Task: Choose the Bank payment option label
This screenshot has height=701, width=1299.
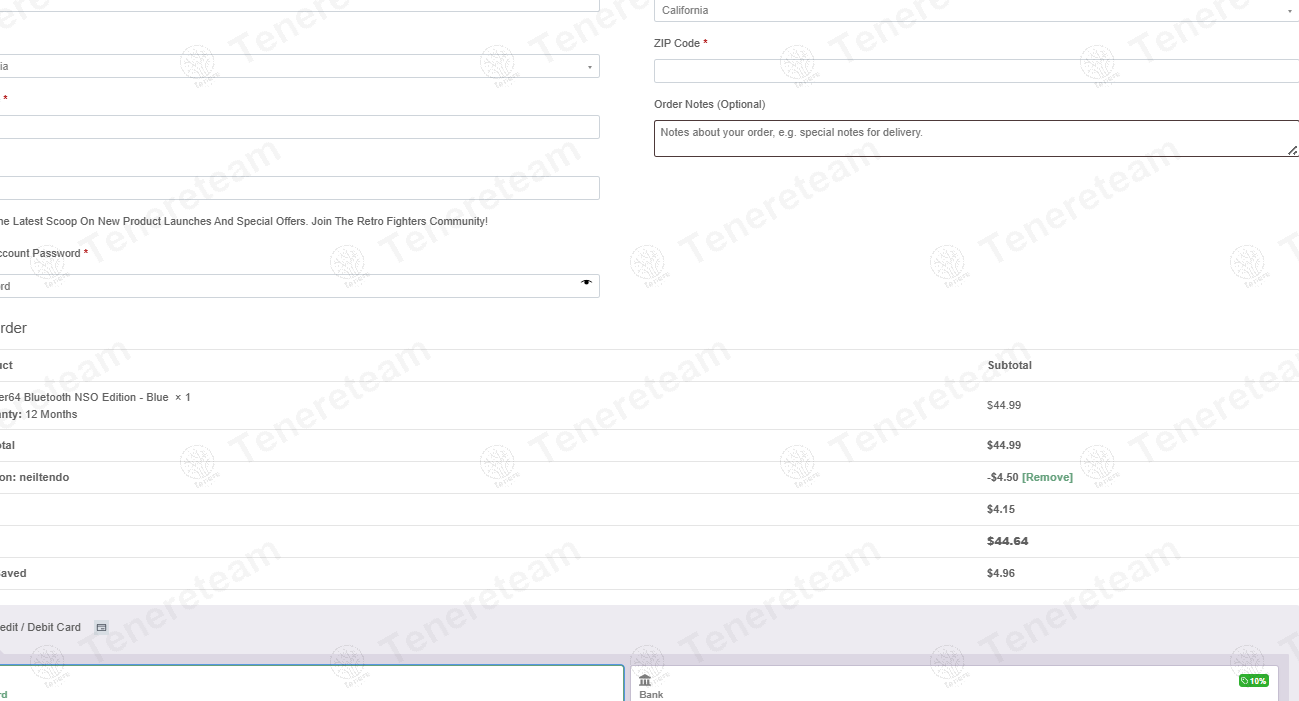Action: [651, 694]
